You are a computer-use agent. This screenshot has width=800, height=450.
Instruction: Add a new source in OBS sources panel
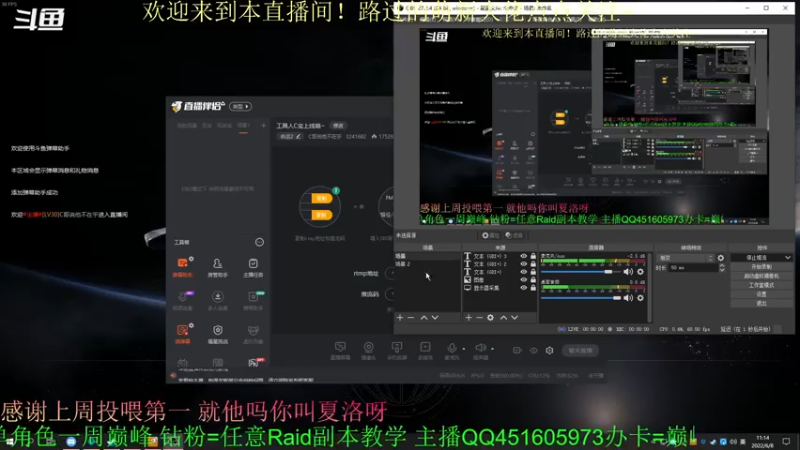(x=468, y=317)
